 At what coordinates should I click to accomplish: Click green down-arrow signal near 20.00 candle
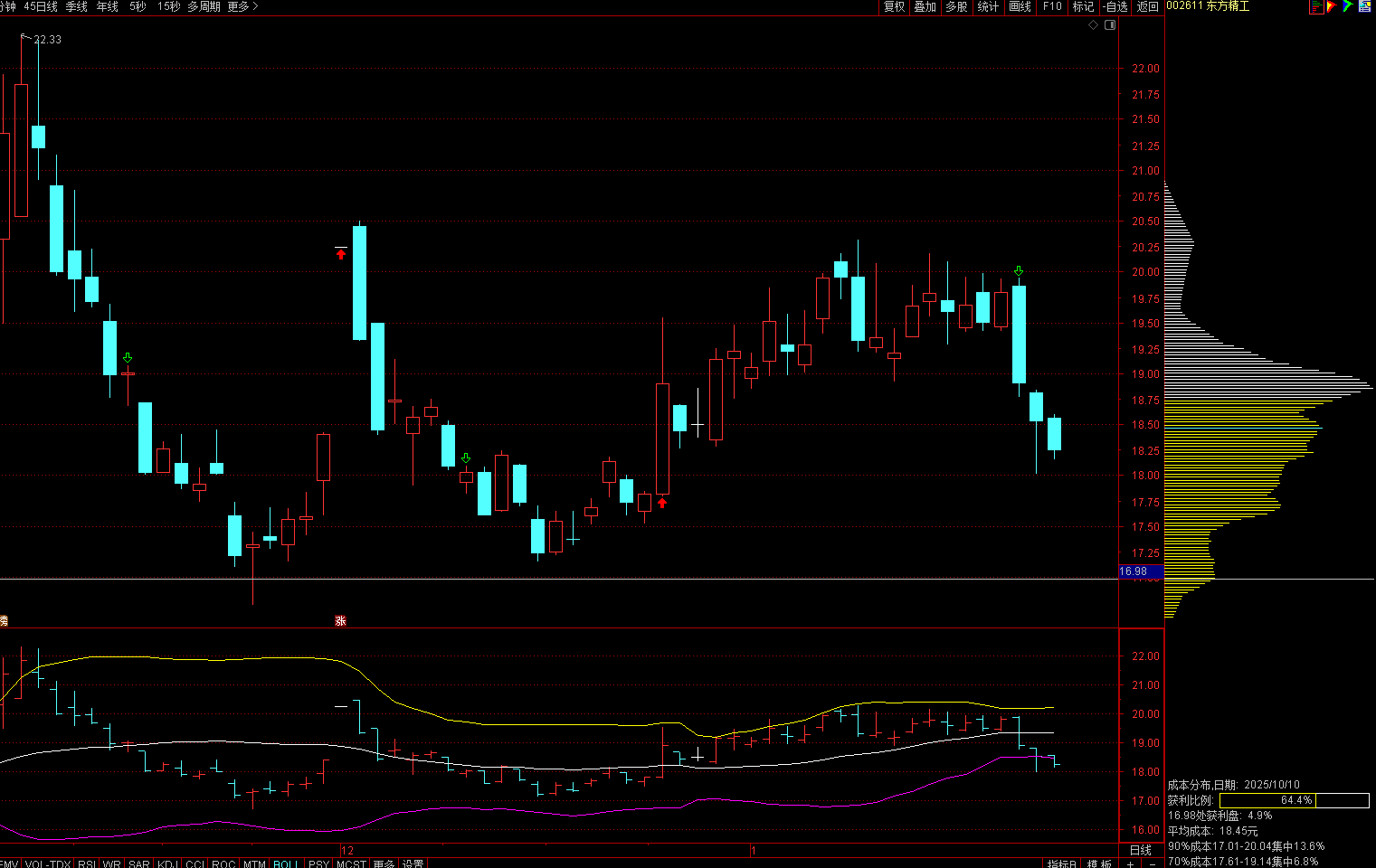(1019, 271)
